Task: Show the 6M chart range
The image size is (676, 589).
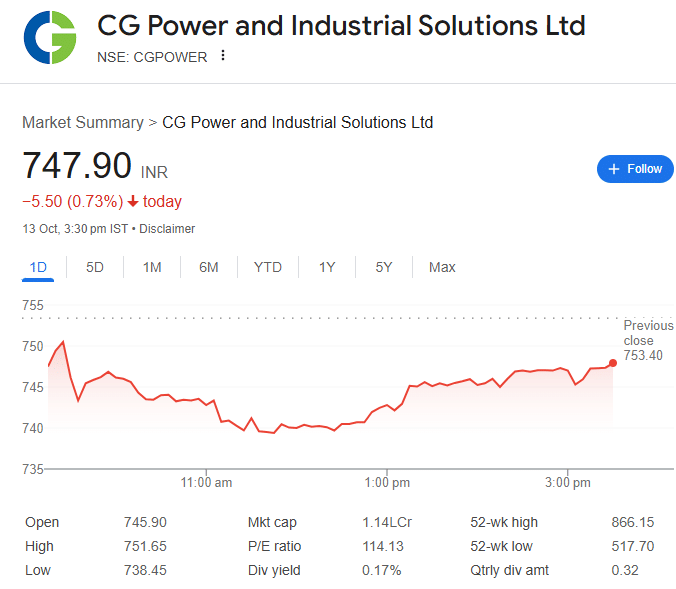Action: point(209,267)
